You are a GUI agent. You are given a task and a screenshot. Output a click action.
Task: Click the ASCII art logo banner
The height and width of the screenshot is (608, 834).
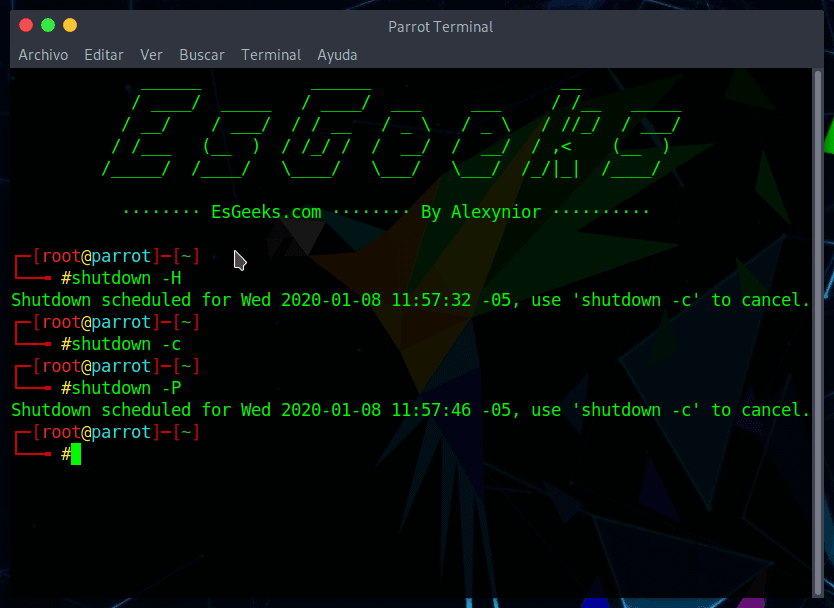point(390,135)
